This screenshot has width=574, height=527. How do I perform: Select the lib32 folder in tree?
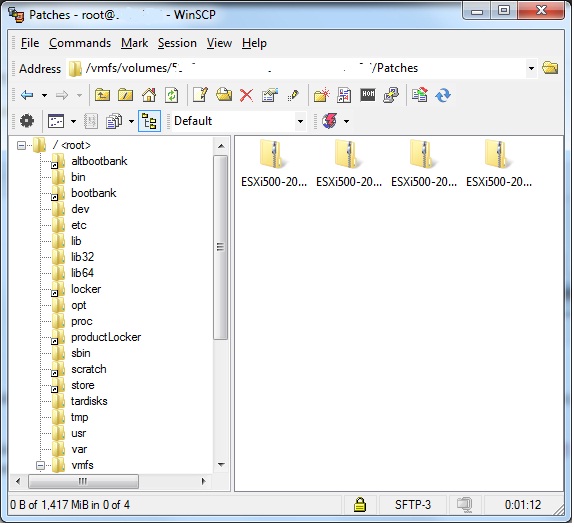tap(82, 257)
